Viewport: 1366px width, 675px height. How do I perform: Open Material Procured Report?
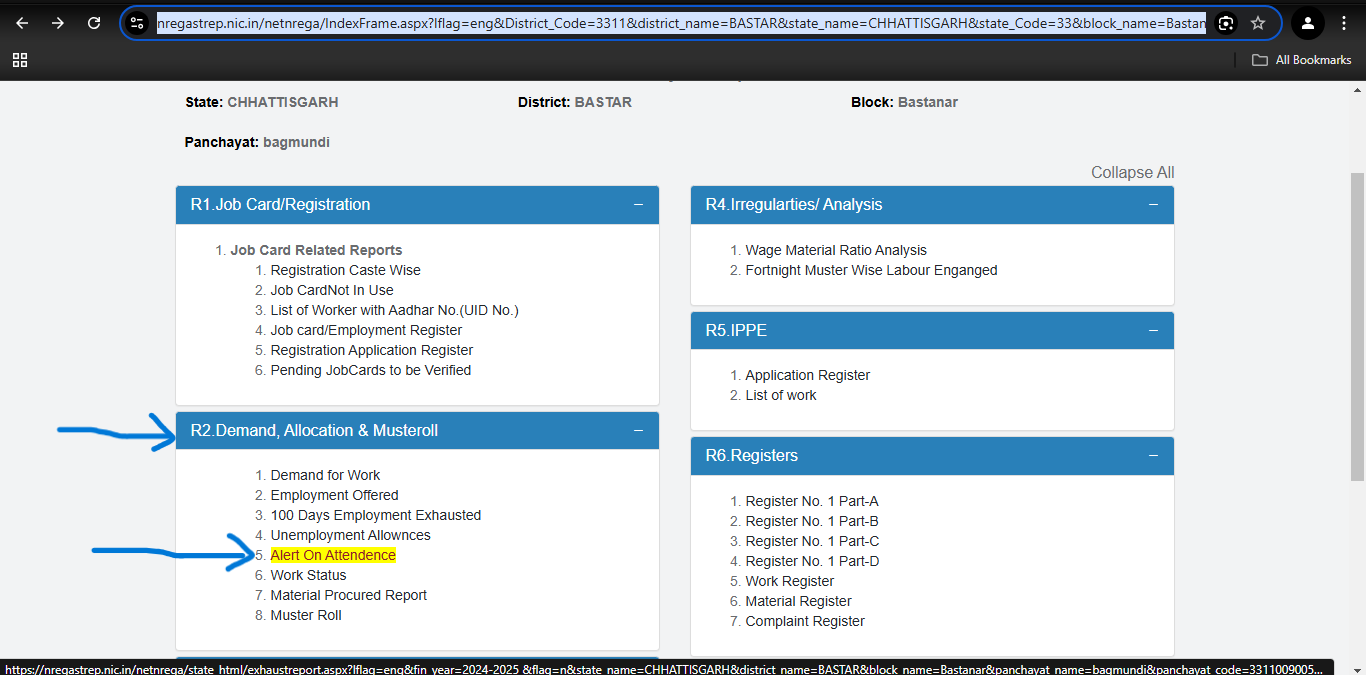pos(349,595)
